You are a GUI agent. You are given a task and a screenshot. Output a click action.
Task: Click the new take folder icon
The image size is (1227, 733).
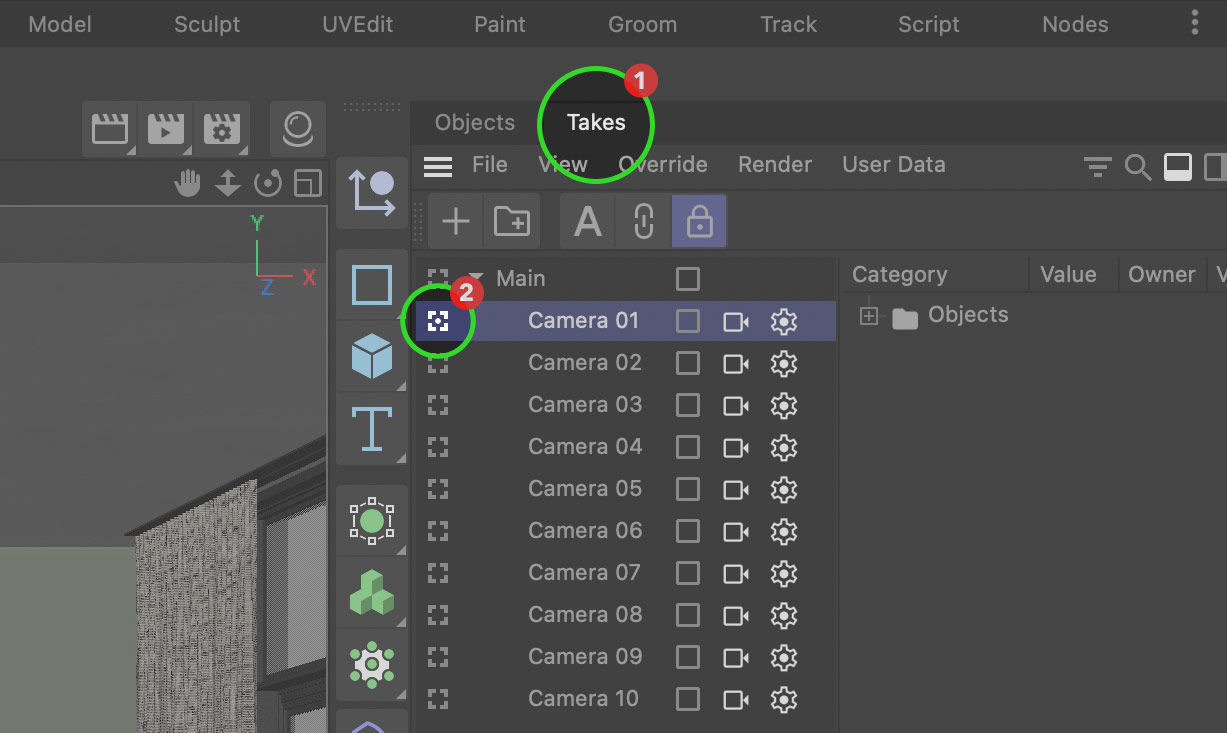[x=512, y=221]
